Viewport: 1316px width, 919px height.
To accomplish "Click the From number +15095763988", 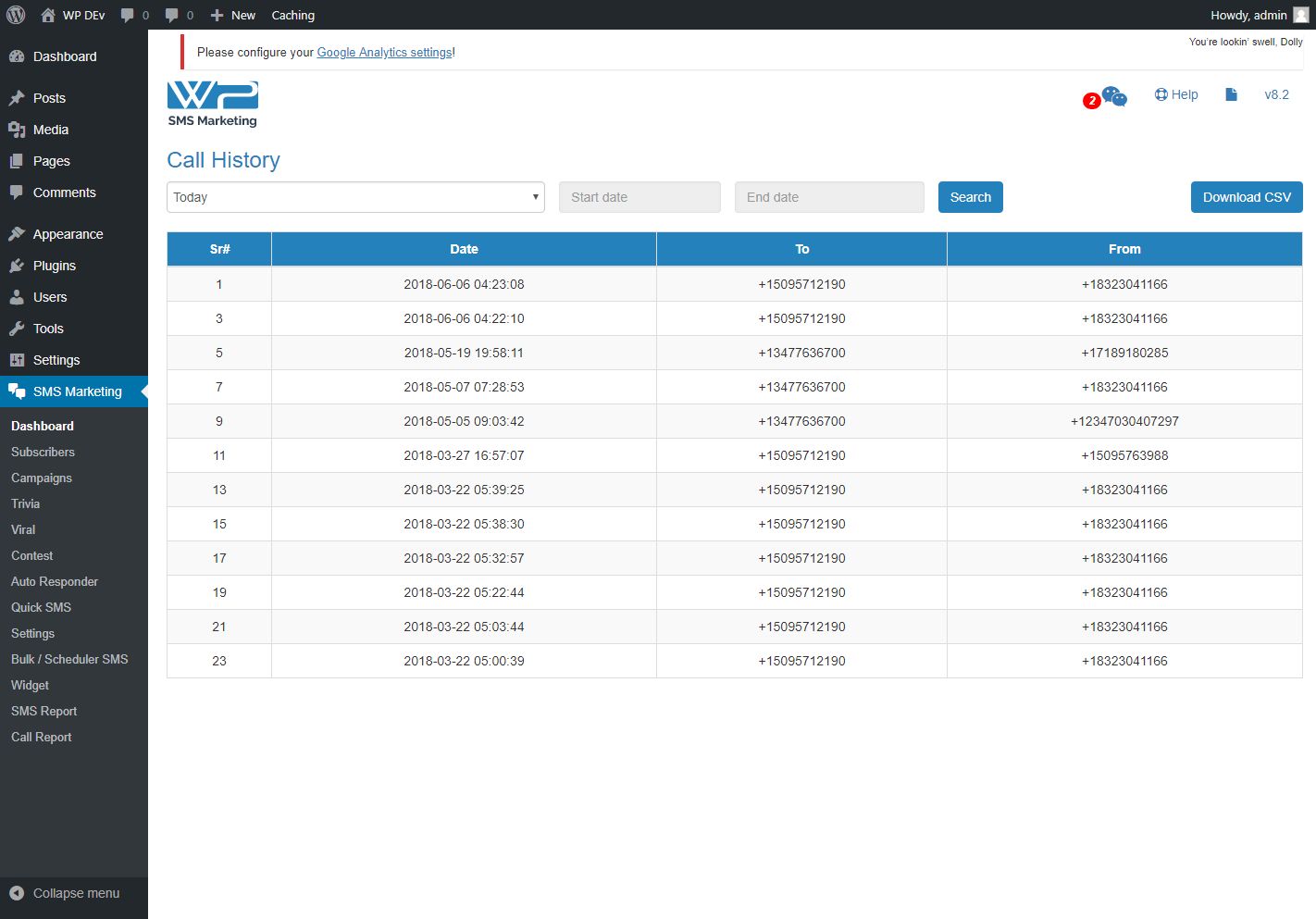I will coord(1124,455).
